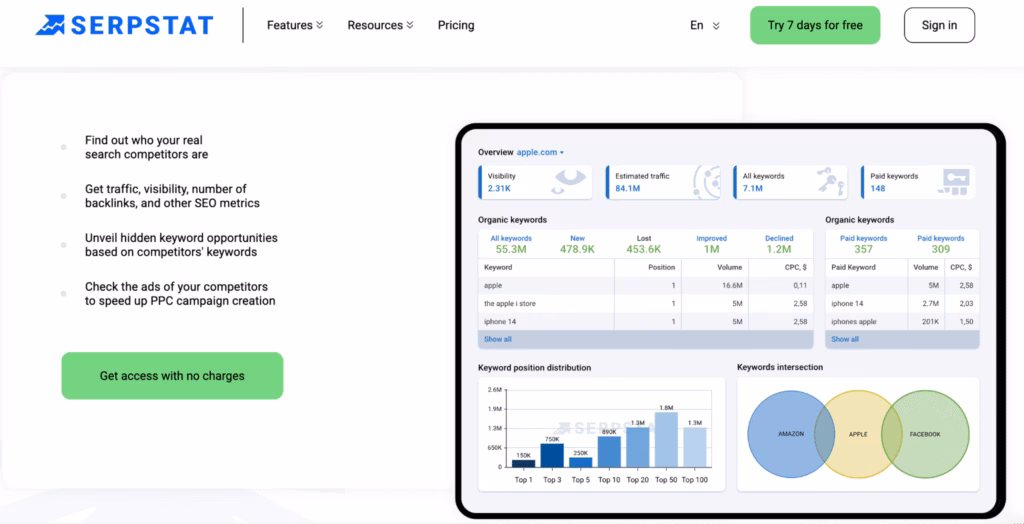Open the apple.com domain dropdown
Viewport: 1024px width, 524px height.
coord(541,152)
